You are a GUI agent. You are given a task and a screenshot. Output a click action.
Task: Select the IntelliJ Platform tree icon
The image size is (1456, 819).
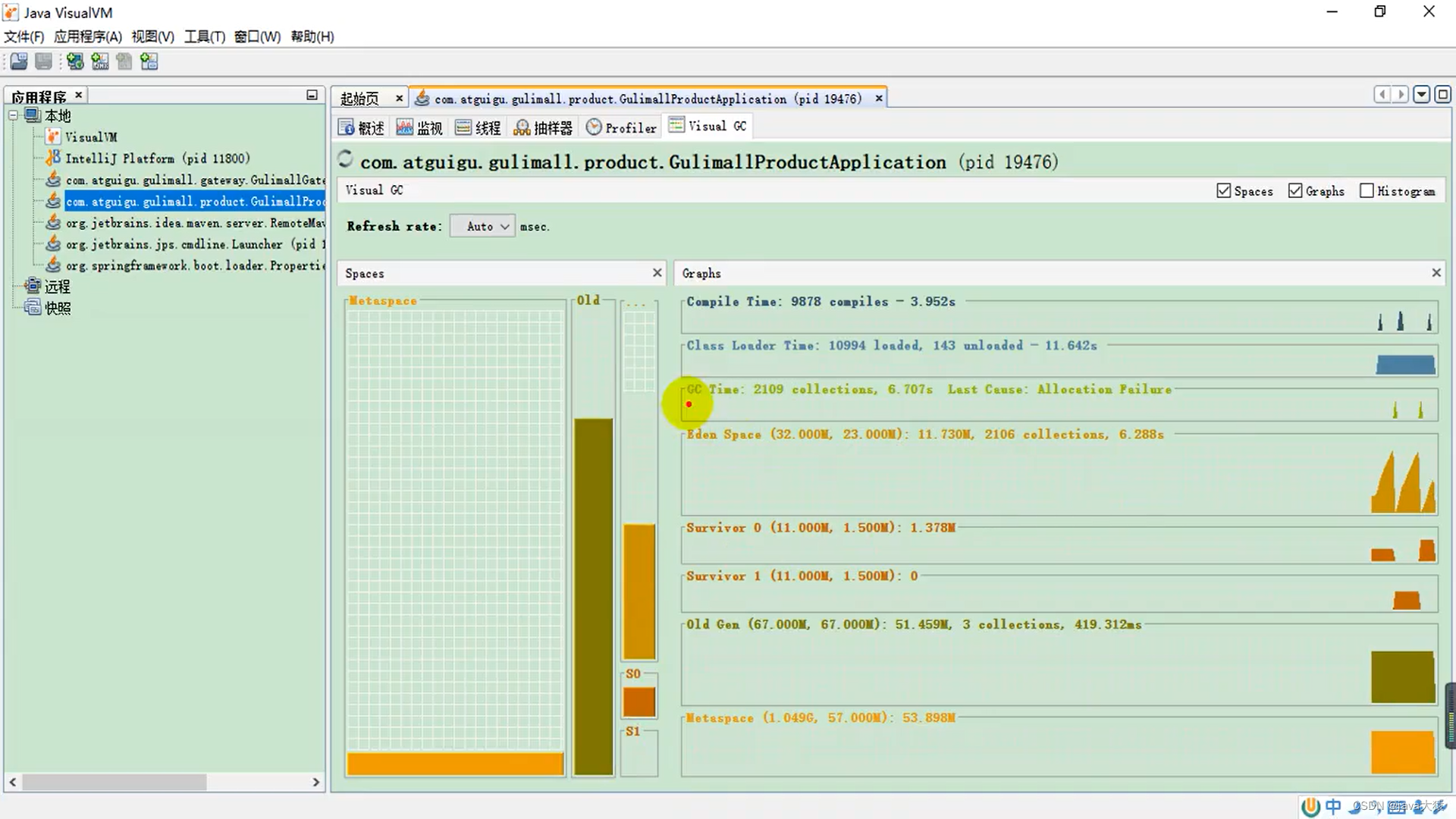(x=52, y=158)
